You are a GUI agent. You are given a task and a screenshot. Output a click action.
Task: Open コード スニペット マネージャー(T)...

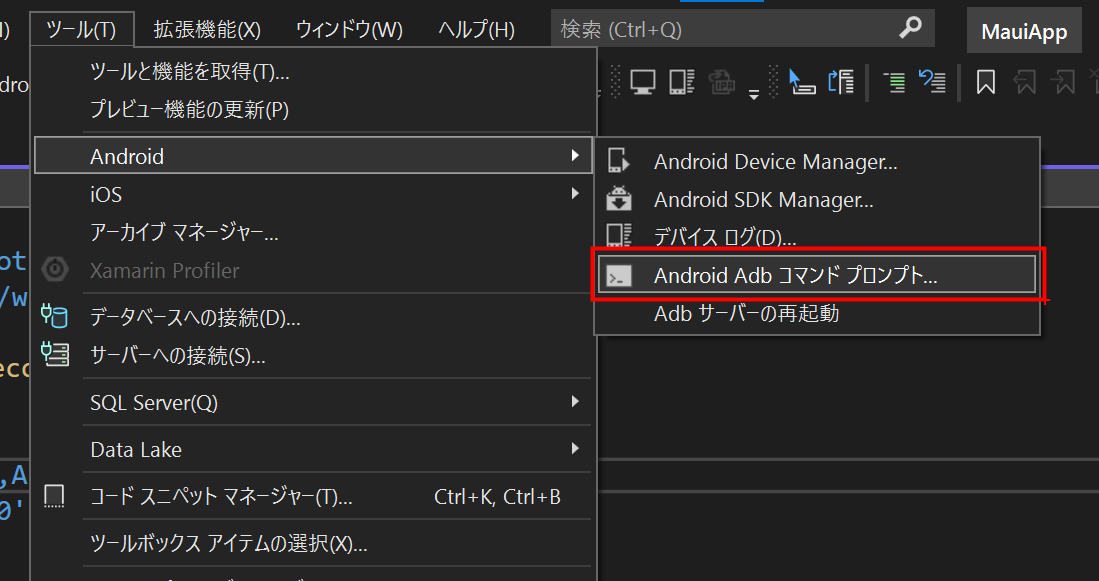pos(314,496)
